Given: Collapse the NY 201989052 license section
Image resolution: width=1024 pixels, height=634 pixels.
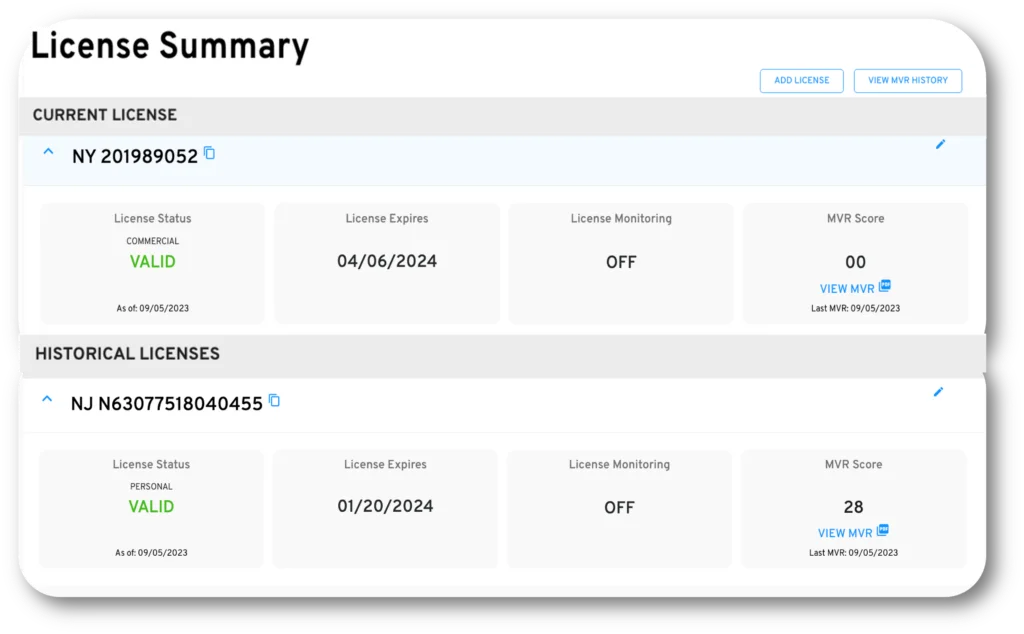Looking at the screenshot, I should tap(48, 151).
